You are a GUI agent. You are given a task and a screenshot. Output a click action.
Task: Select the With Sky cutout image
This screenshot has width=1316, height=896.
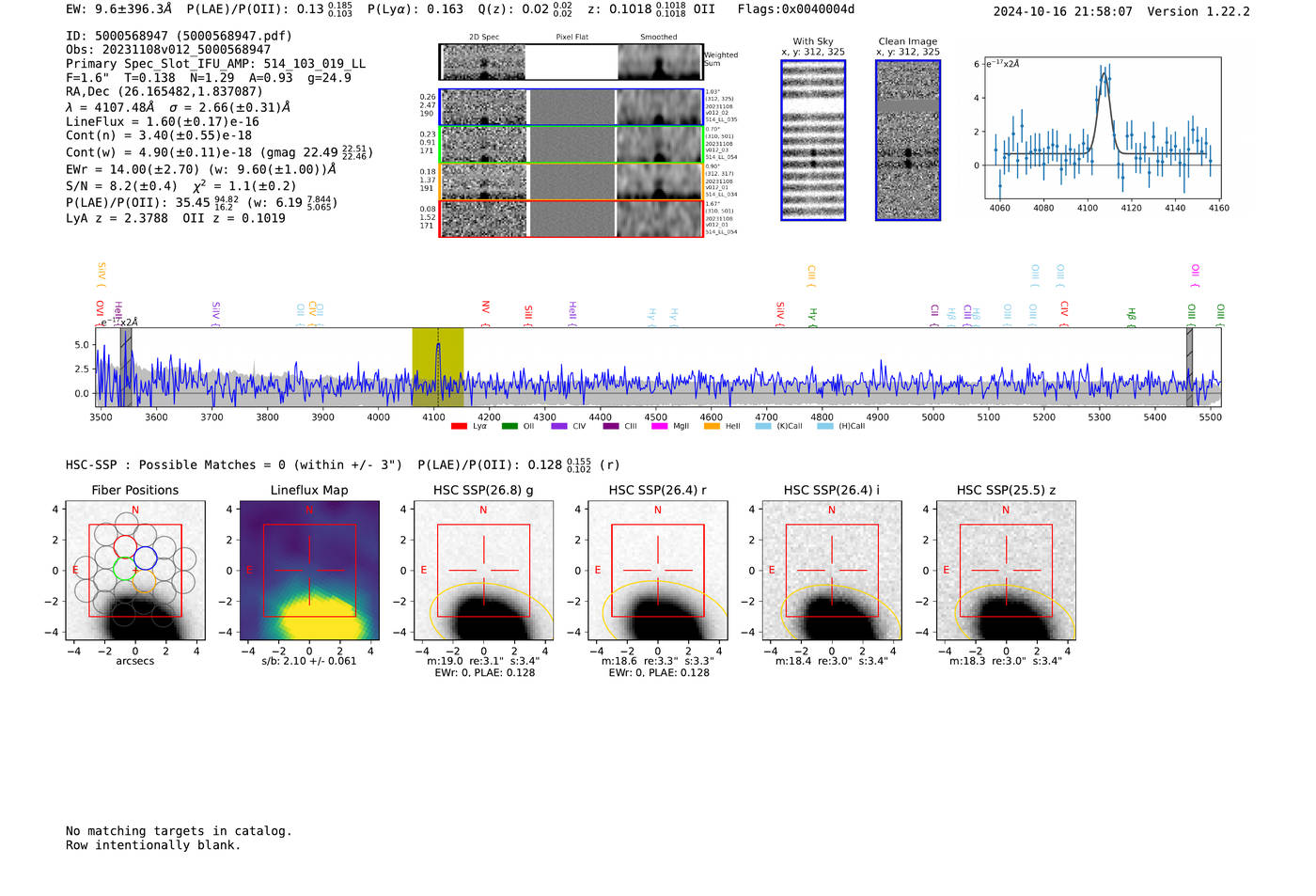[x=813, y=140]
